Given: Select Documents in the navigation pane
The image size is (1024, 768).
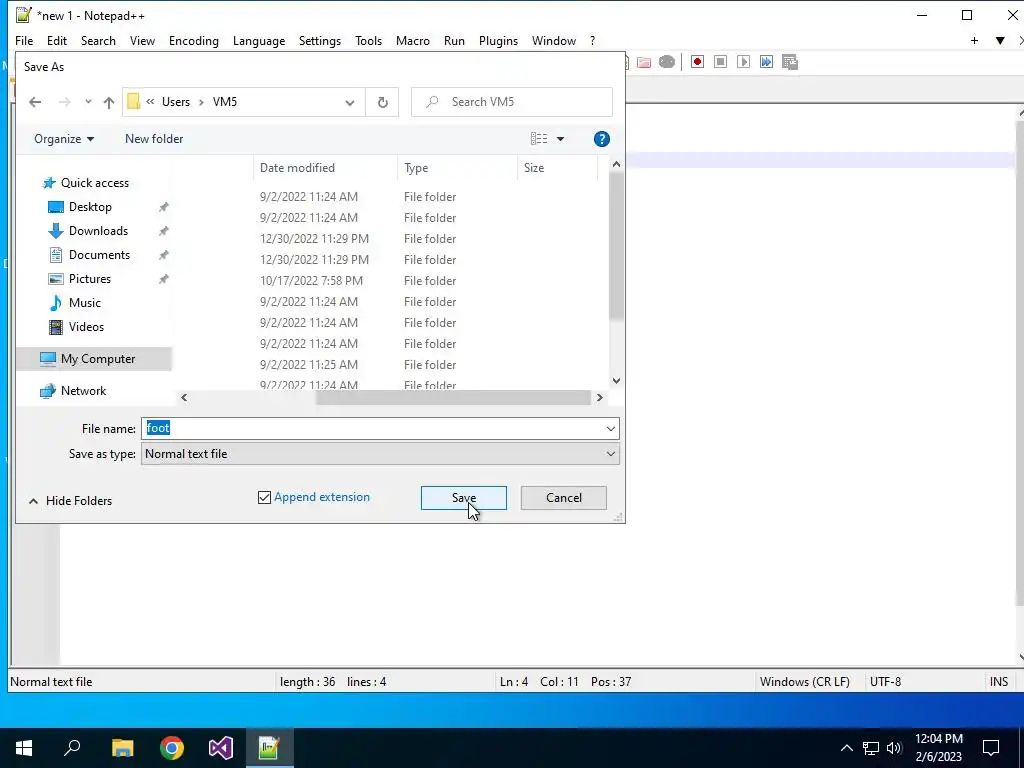Looking at the screenshot, I should pos(99,255).
